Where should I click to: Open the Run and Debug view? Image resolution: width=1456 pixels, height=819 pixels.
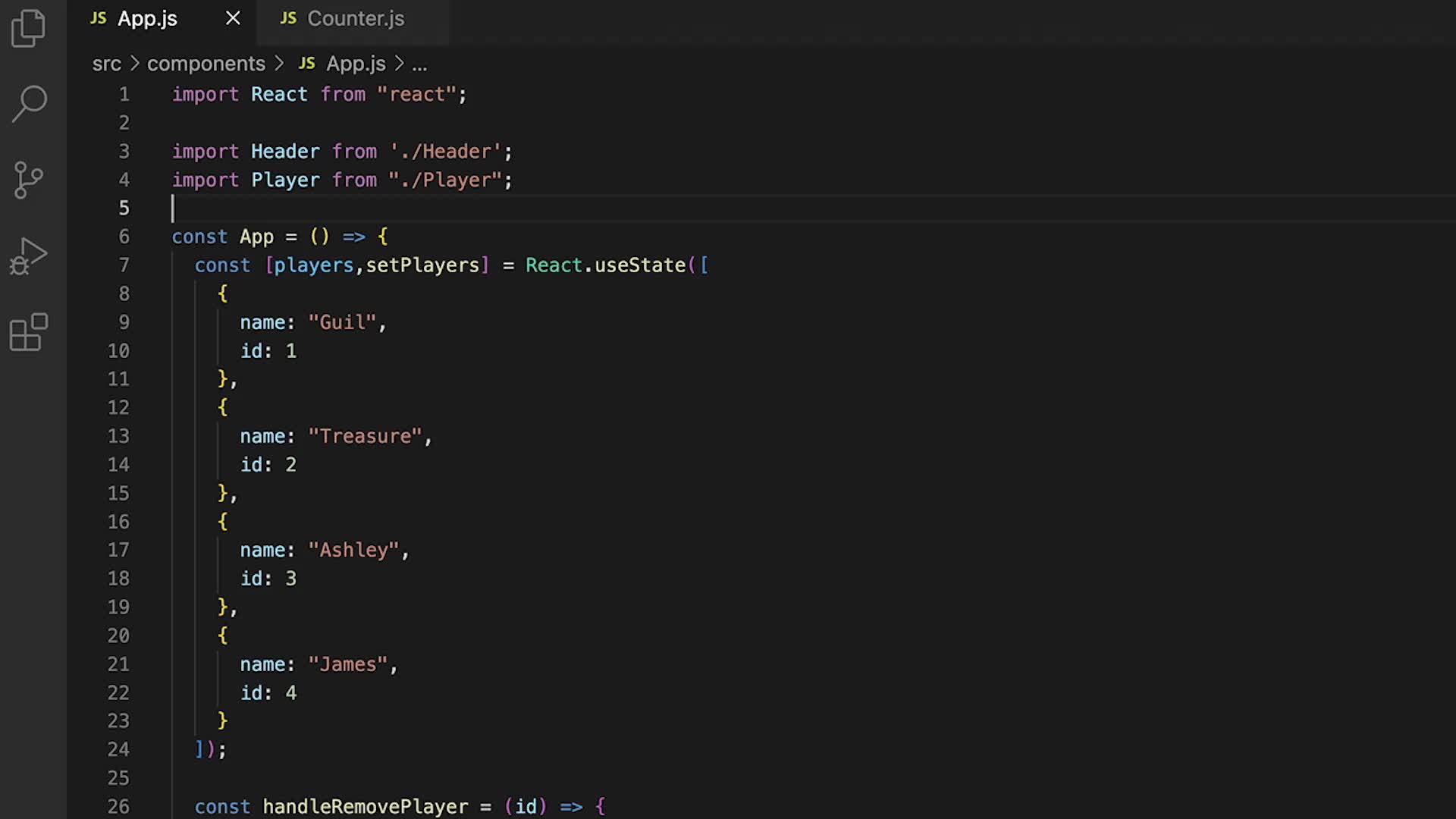[29, 256]
